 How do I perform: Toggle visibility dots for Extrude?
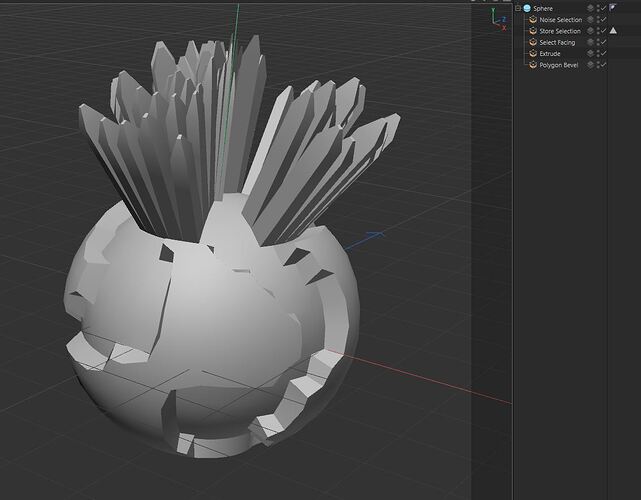tap(598, 53)
